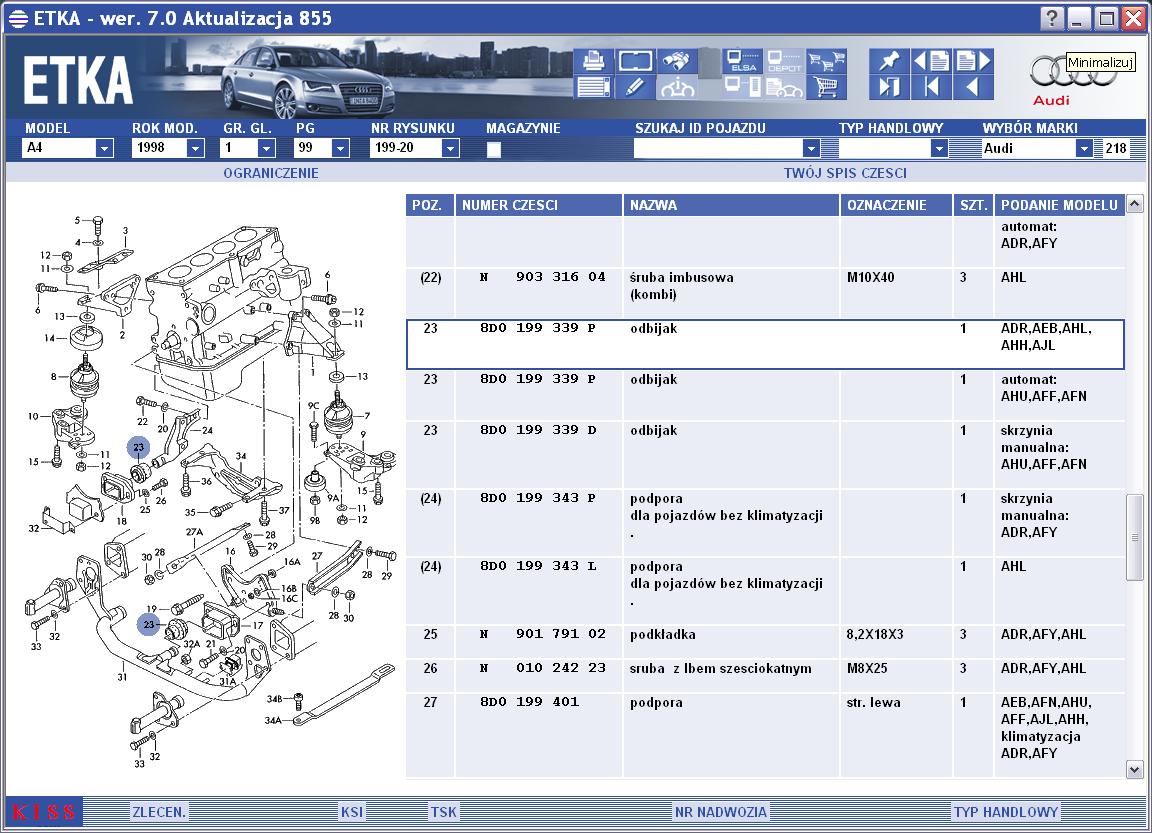Click the parts list vertical scrollbar thumb
The width and height of the screenshot is (1152, 833).
pyautogui.click(x=1134, y=537)
